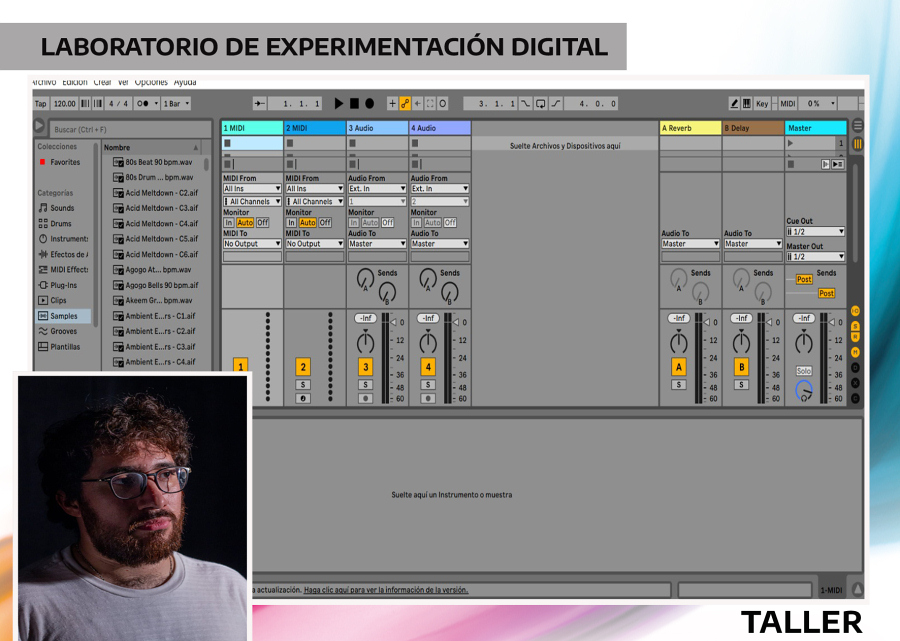Toggle the Computer MIDI Keyboard icon
The height and width of the screenshot is (641, 900).
click(x=747, y=104)
